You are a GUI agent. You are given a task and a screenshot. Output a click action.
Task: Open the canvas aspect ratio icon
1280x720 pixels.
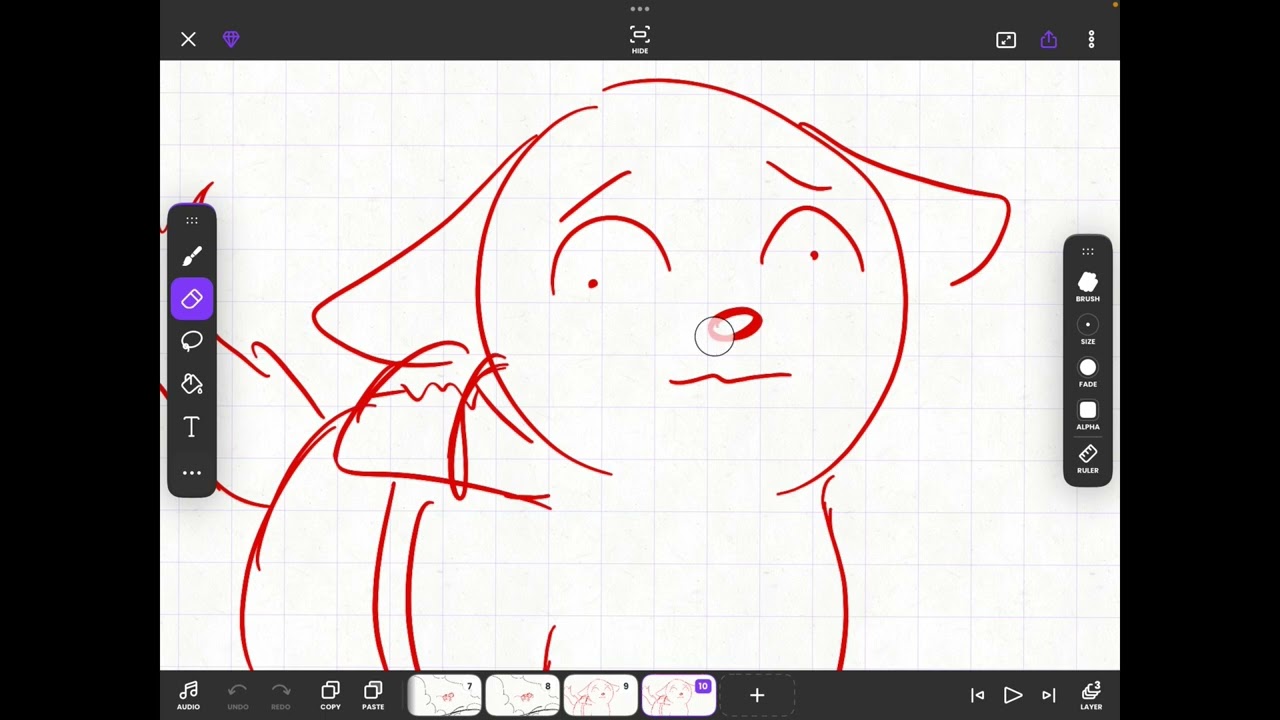[1006, 40]
